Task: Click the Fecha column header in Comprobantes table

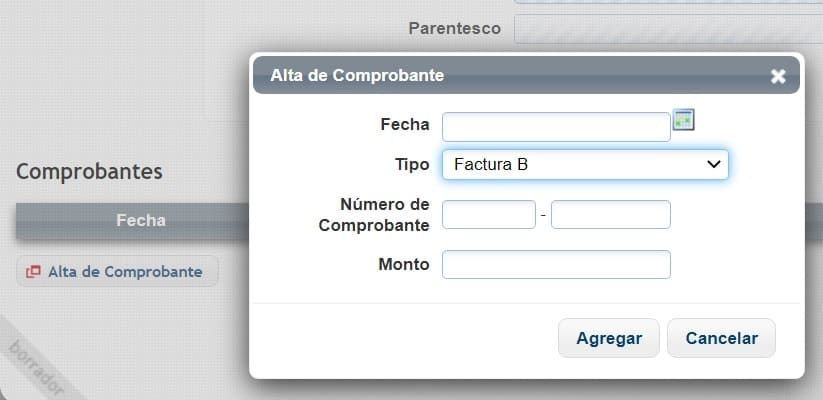Action: pos(141,220)
